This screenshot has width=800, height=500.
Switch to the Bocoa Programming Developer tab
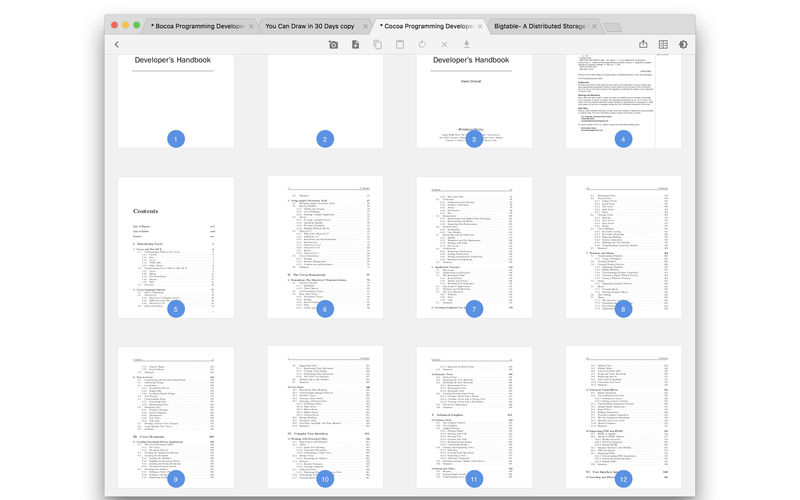[201, 26]
